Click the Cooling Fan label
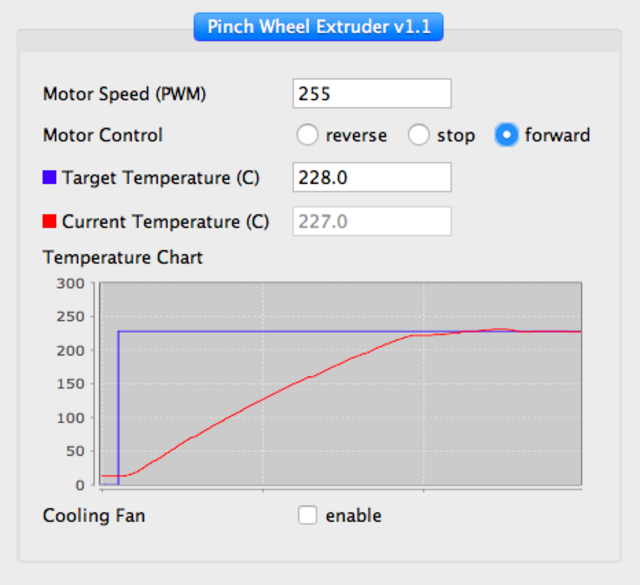The width and height of the screenshot is (640, 585). [94, 515]
